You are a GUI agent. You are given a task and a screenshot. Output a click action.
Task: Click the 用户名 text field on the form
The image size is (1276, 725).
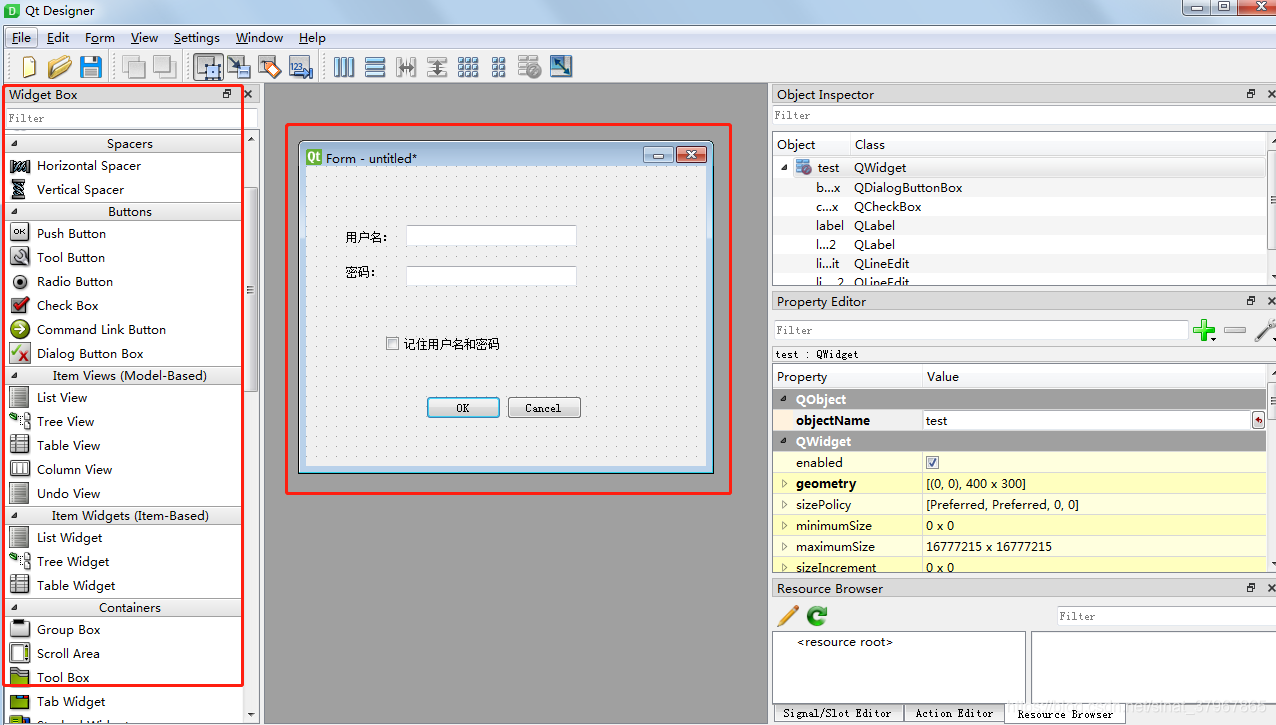tap(491, 236)
